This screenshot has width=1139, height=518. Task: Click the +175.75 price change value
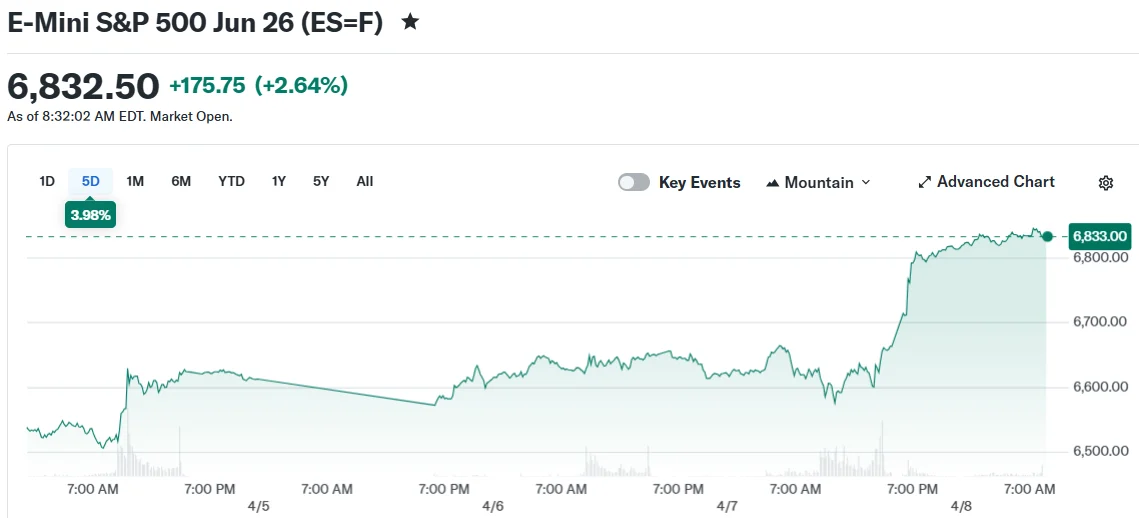pos(208,86)
